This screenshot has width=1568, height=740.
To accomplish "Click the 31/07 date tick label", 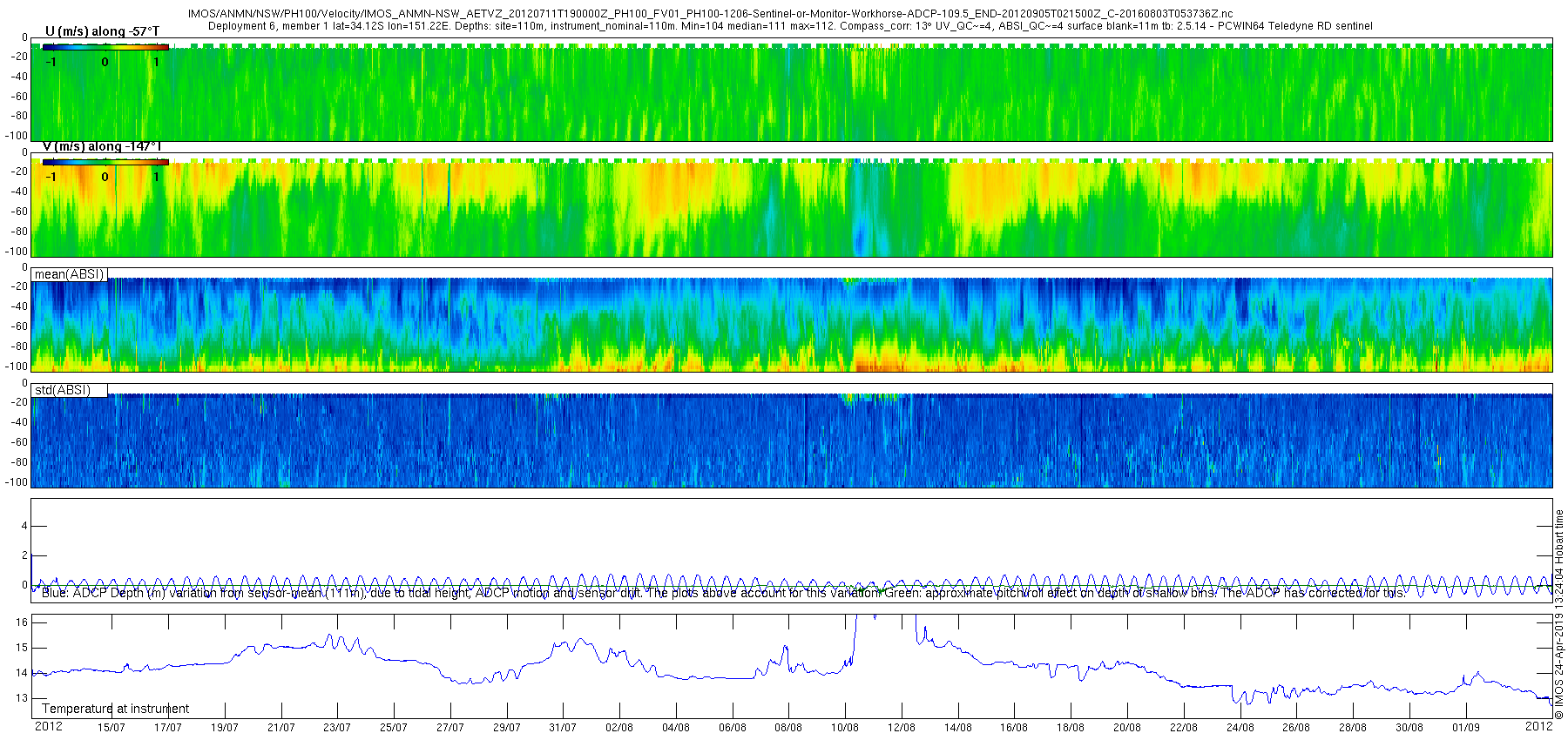I will click(x=563, y=728).
